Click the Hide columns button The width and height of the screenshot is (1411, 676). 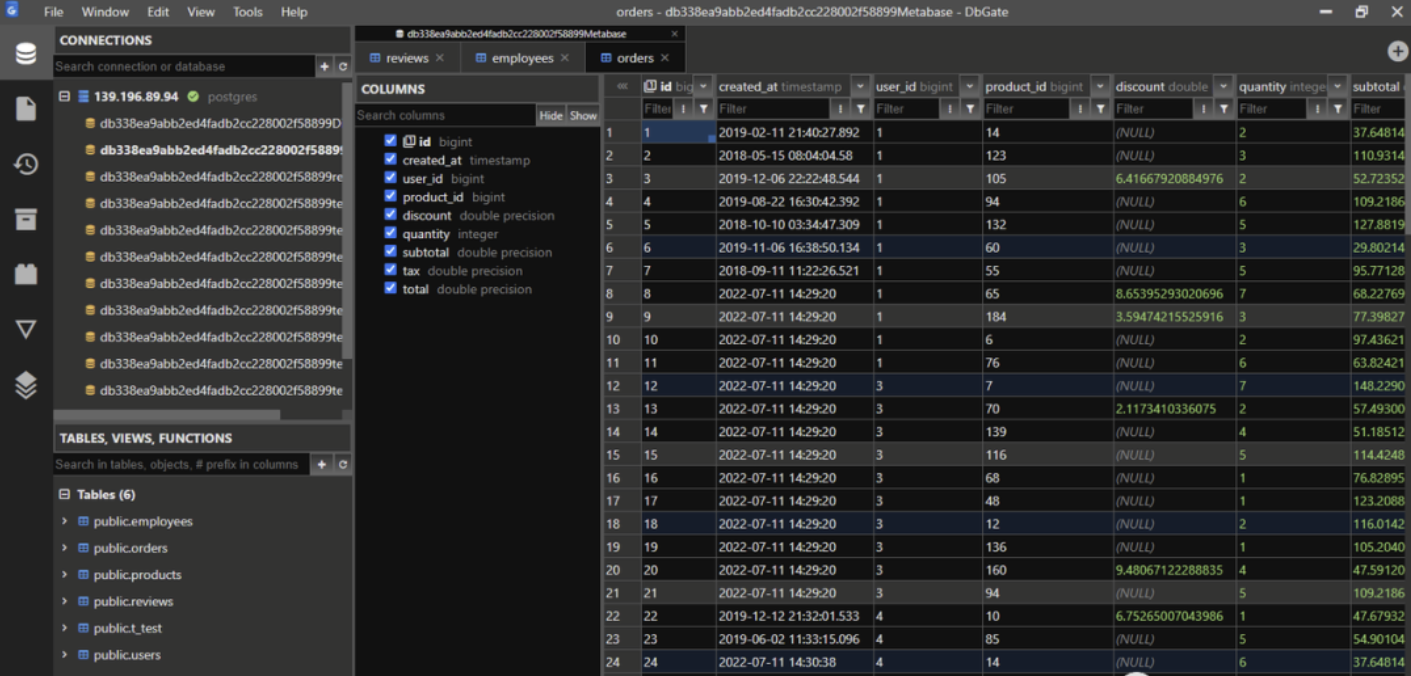point(551,116)
